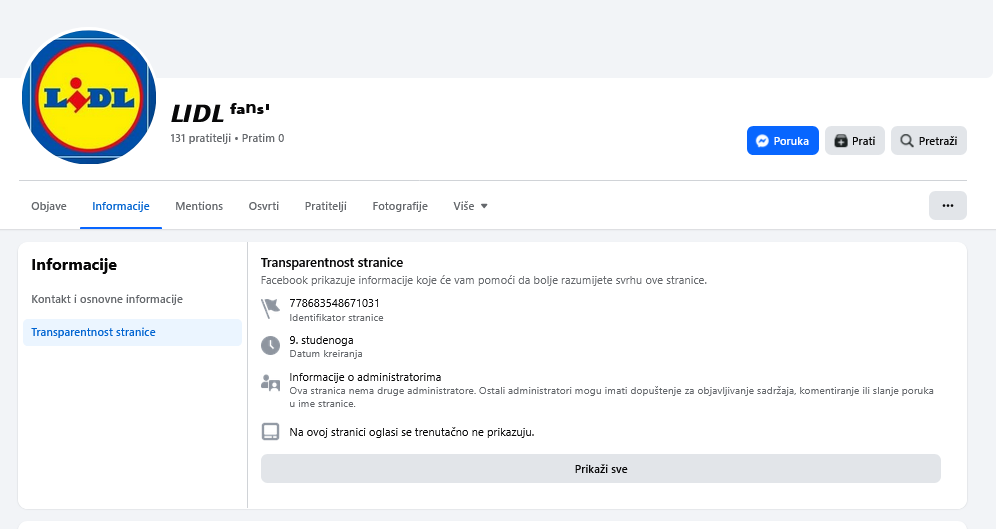This screenshot has width=996, height=529.
Task: Click the ads display icon
Action: [270, 432]
